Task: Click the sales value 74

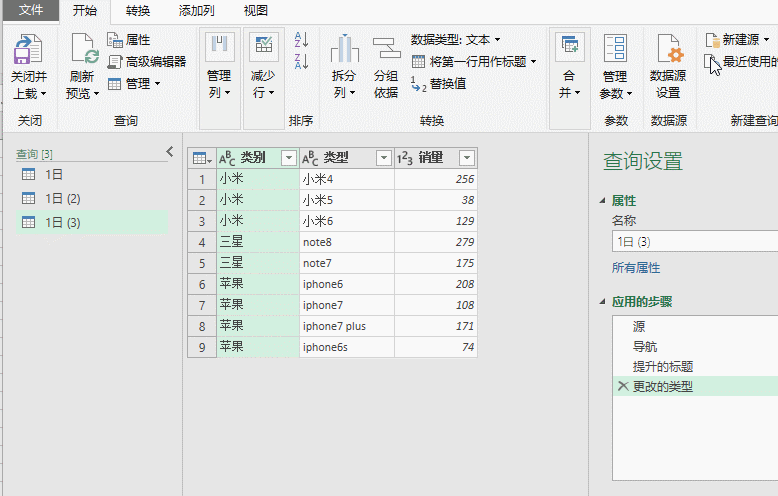Action: pos(436,347)
